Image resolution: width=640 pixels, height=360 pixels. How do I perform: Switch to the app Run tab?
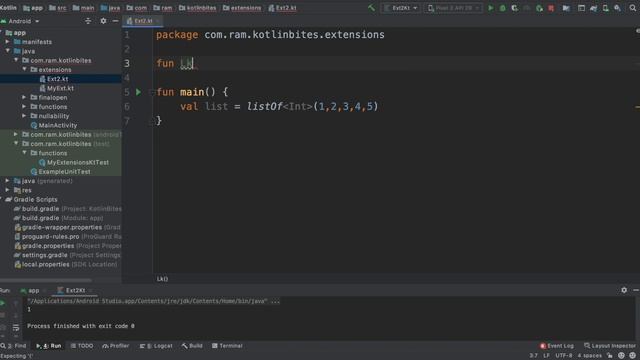[30, 290]
